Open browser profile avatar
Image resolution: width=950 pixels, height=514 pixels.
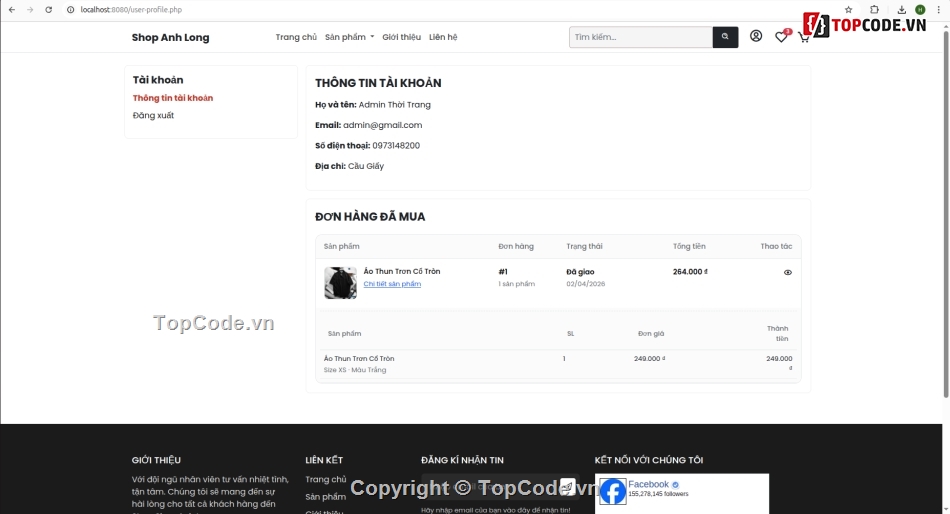(x=920, y=10)
